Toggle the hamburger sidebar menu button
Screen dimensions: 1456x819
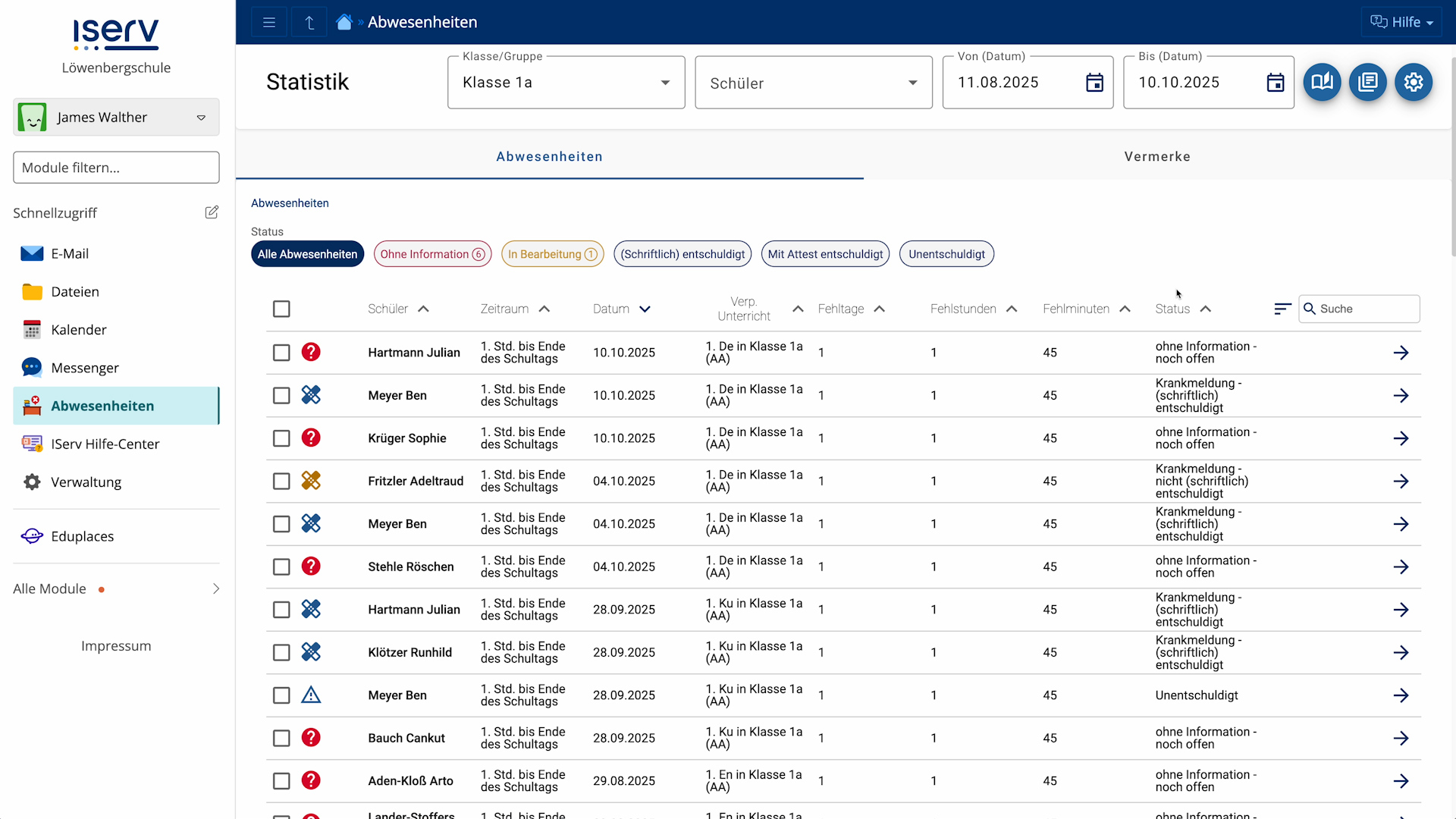(268, 22)
